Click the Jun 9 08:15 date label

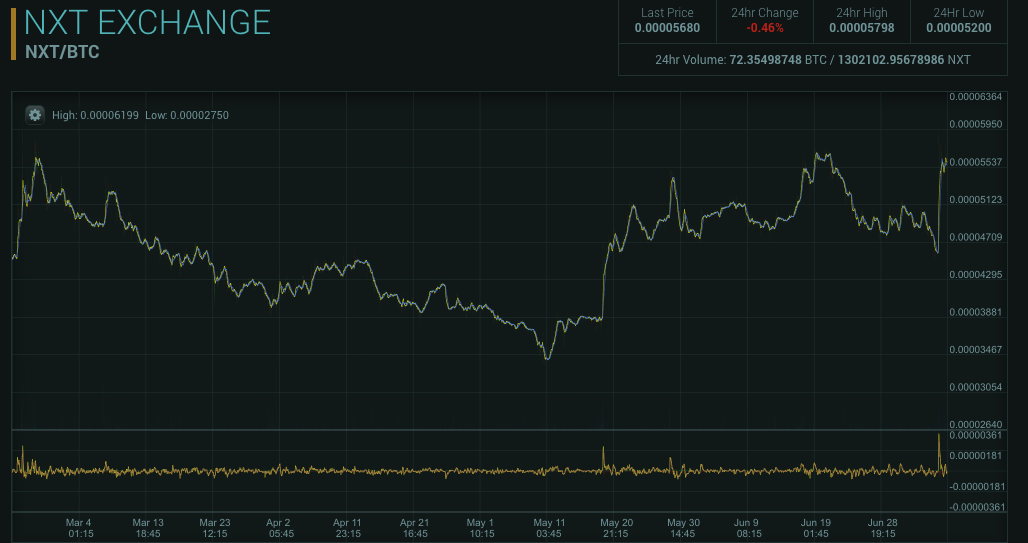pos(747,528)
